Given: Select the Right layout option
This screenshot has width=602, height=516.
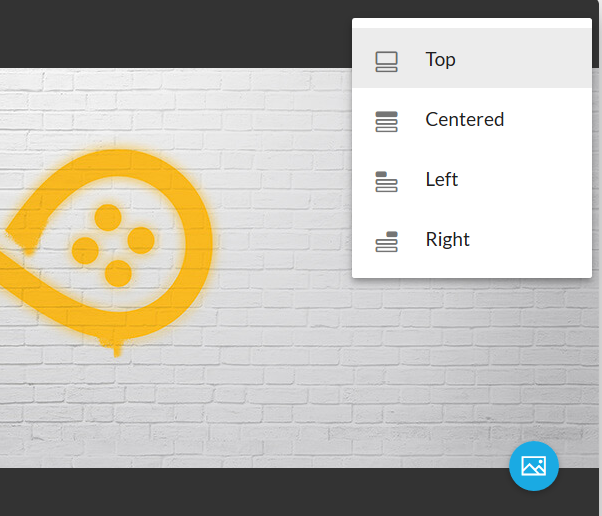Looking at the screenshot, I should pyautogui.click(x=471, y=238).
